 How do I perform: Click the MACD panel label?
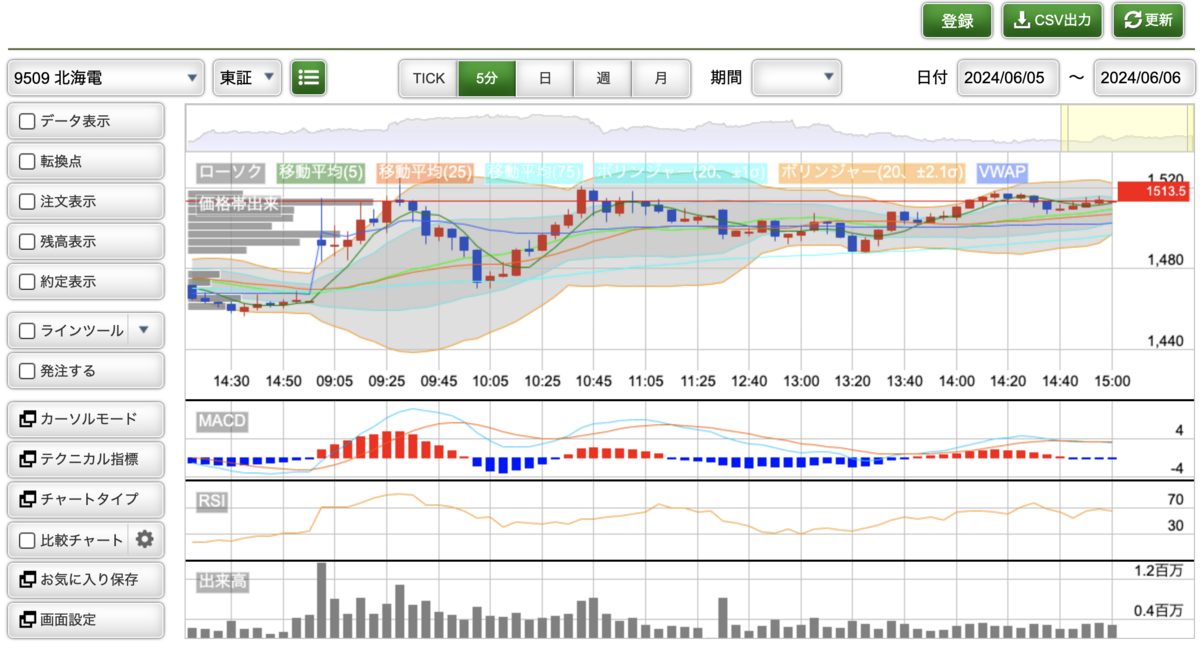coord(221,422)
